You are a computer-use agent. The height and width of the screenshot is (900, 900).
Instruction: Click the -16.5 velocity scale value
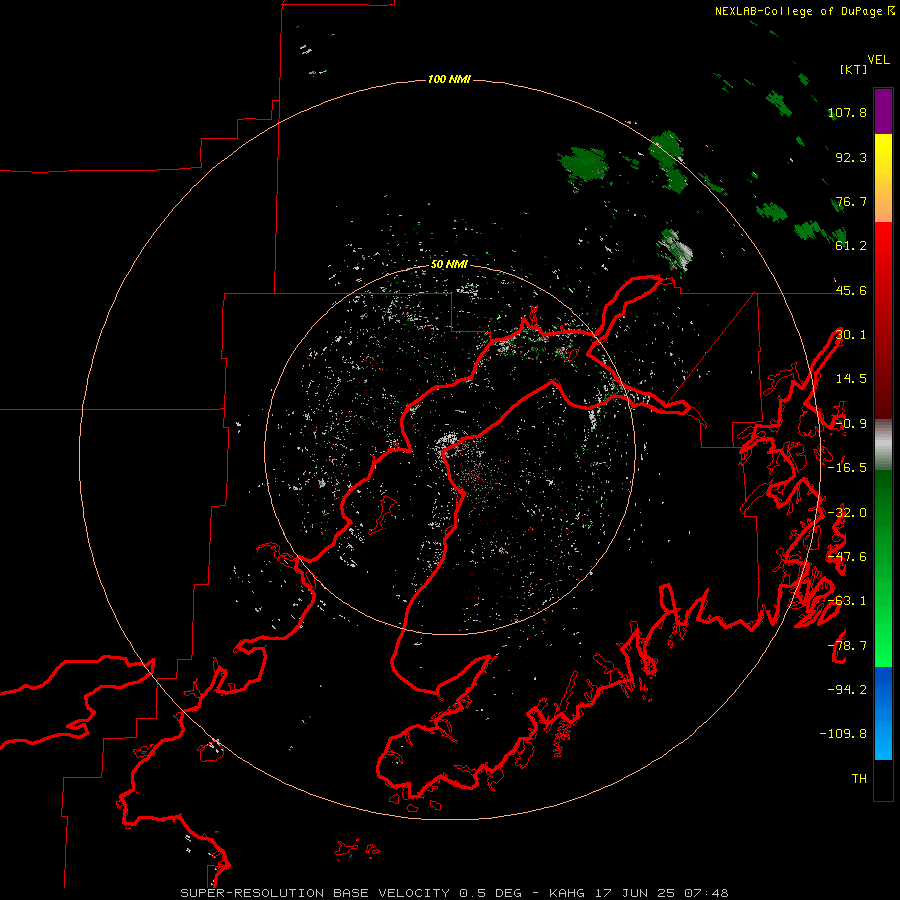(x=847, y=468)
